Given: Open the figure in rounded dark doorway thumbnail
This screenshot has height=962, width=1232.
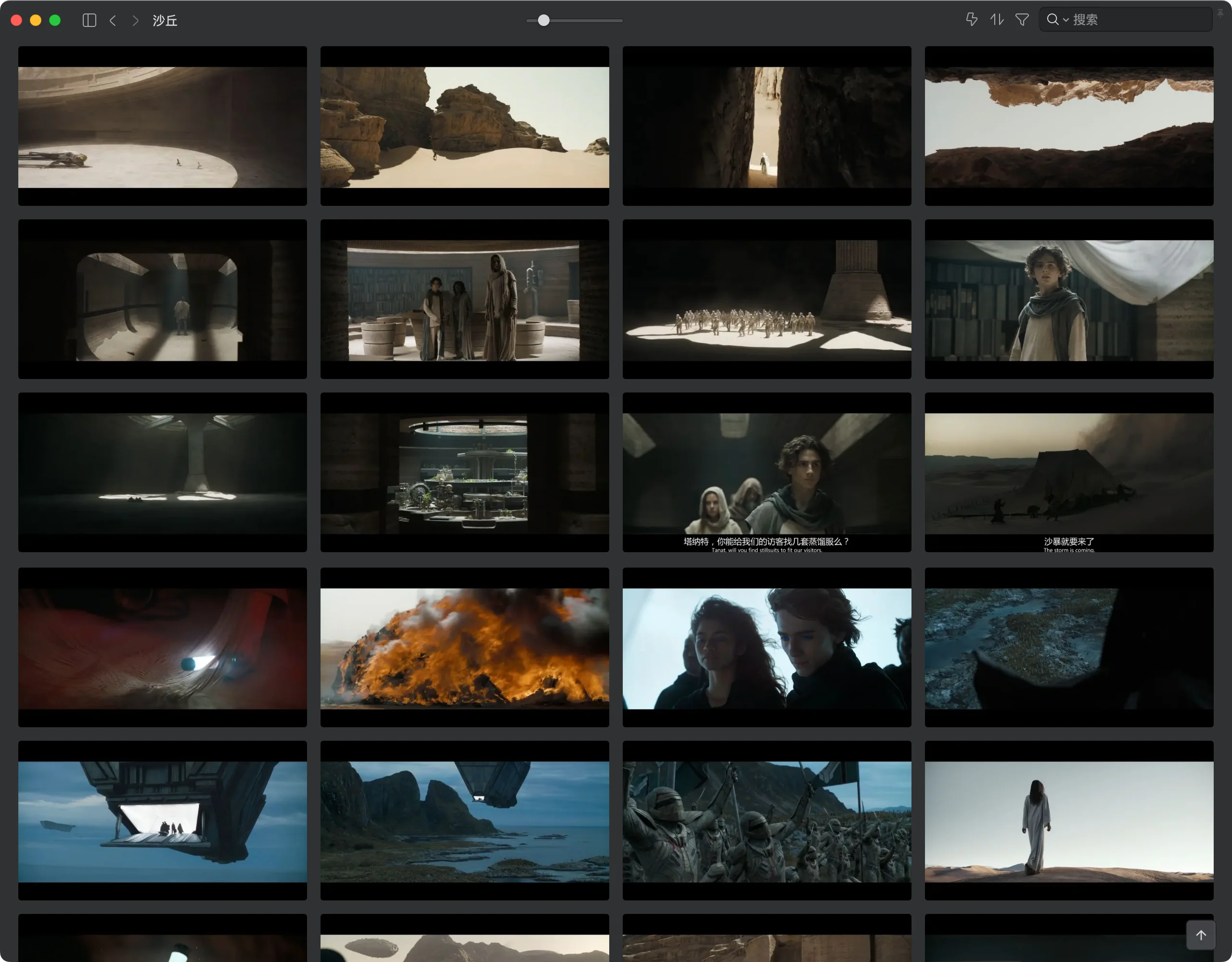Looking at the screenshot, I should (x=163, y=300).
